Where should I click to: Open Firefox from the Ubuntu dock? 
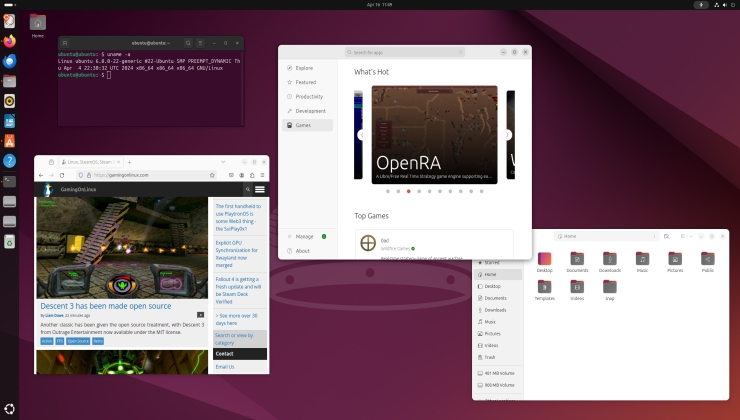click(10, 41)
